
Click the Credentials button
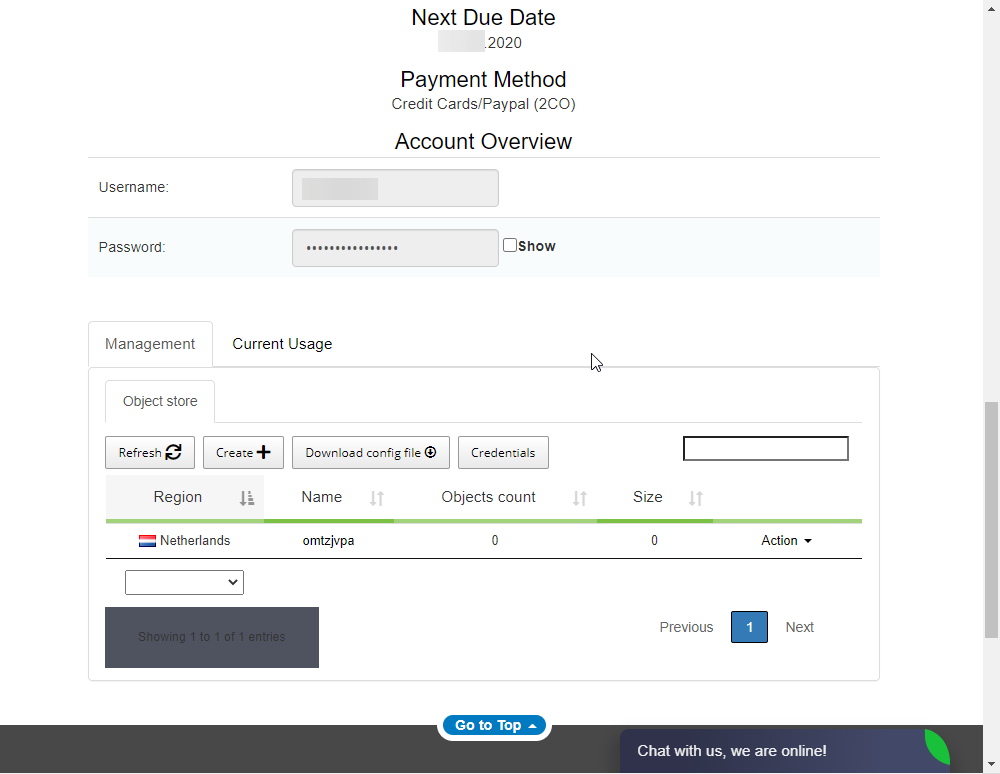point(503,453)
